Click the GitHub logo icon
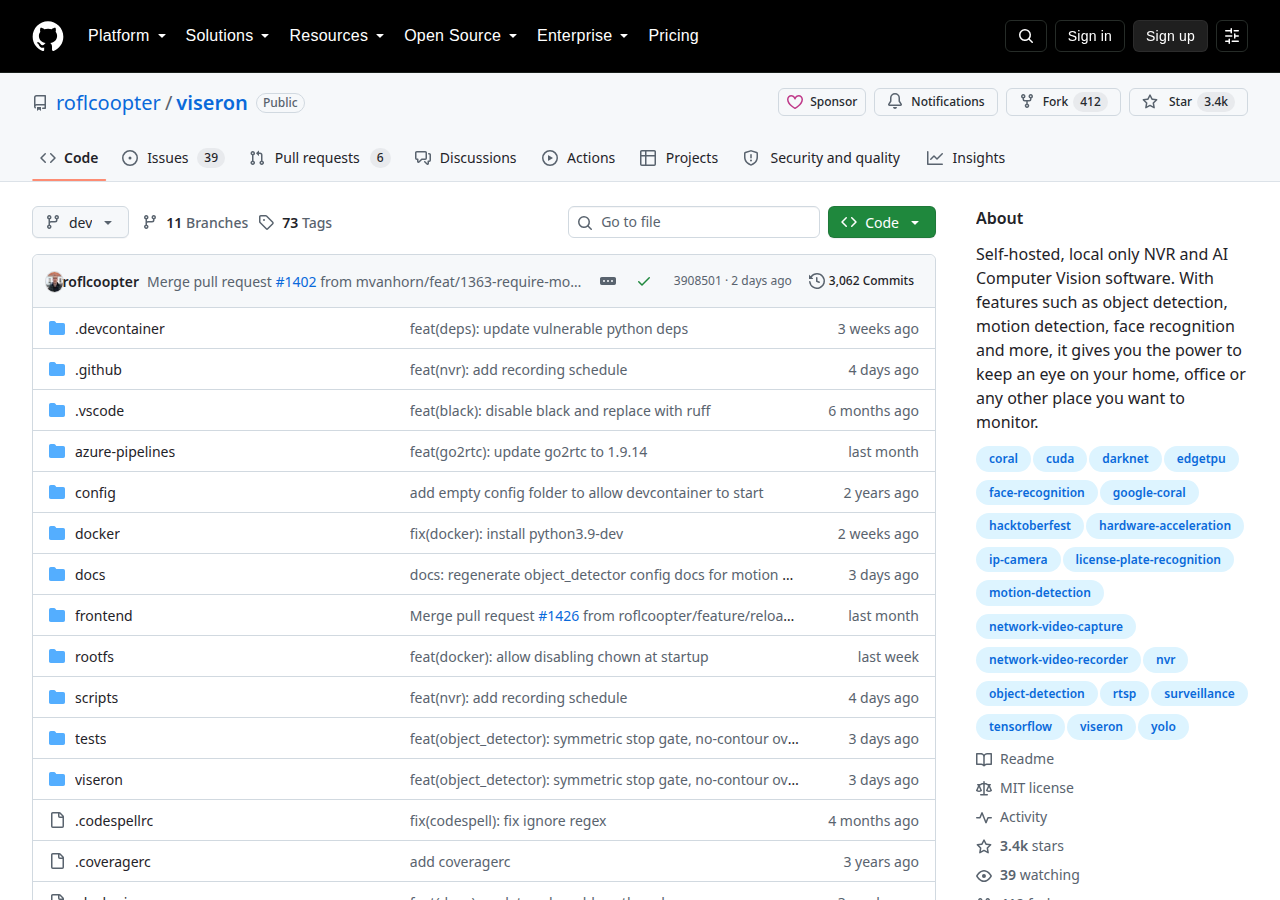 (x=48, y=36)
